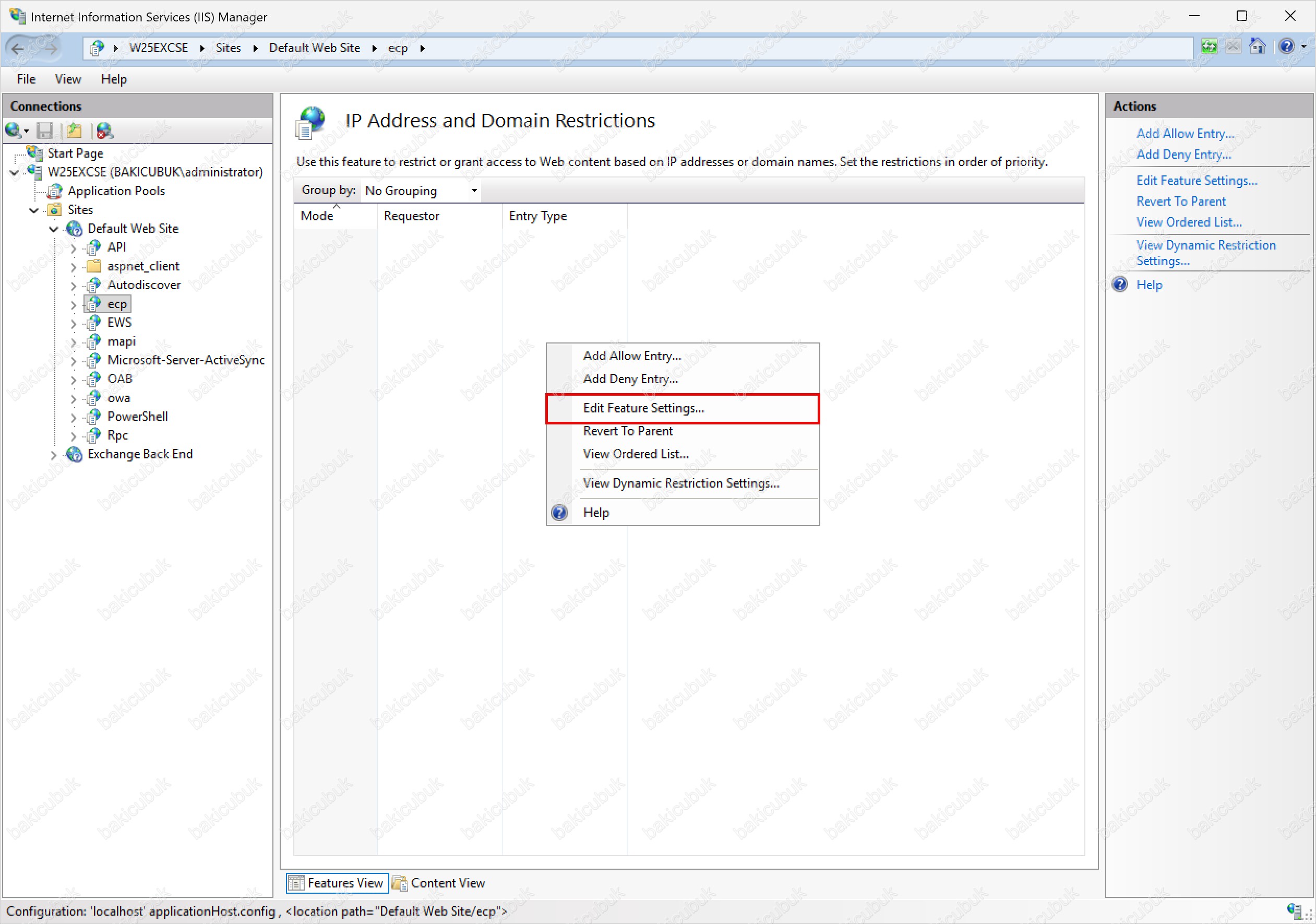Open dropdown arrow after ecp in breadcrumb
1316x924 pixels.
point(423,48)
